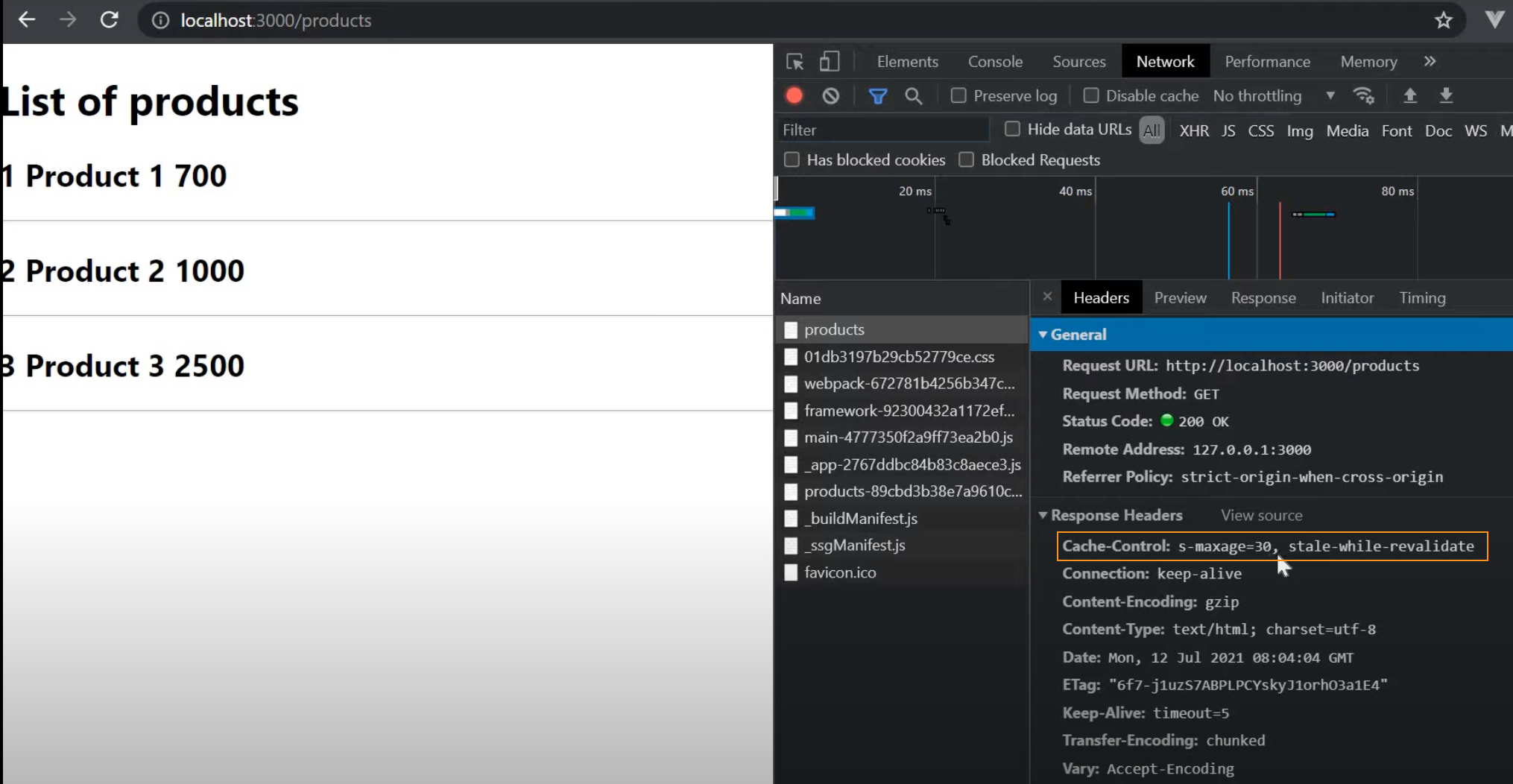Select the main-4777350f2a9ff73ea2b0.js request

[x=902, y=437]
